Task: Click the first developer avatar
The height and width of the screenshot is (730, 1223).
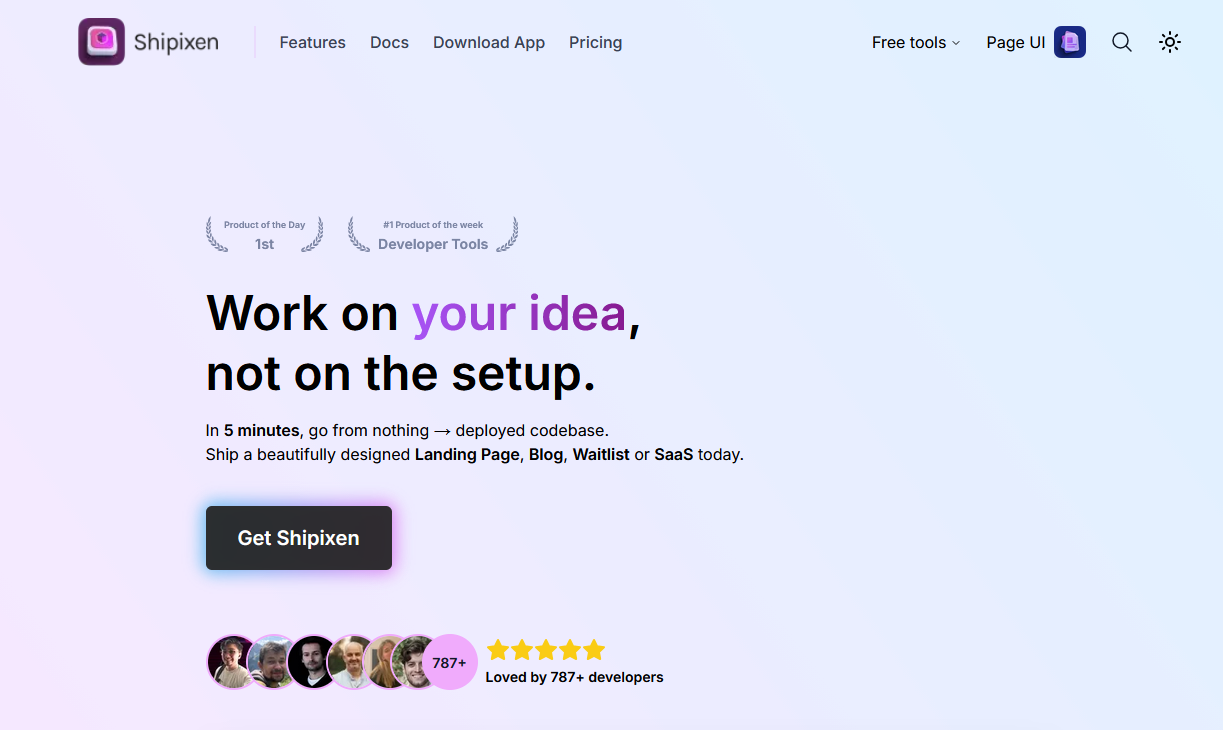Action: pyautogui.click(x=231, y=662)
